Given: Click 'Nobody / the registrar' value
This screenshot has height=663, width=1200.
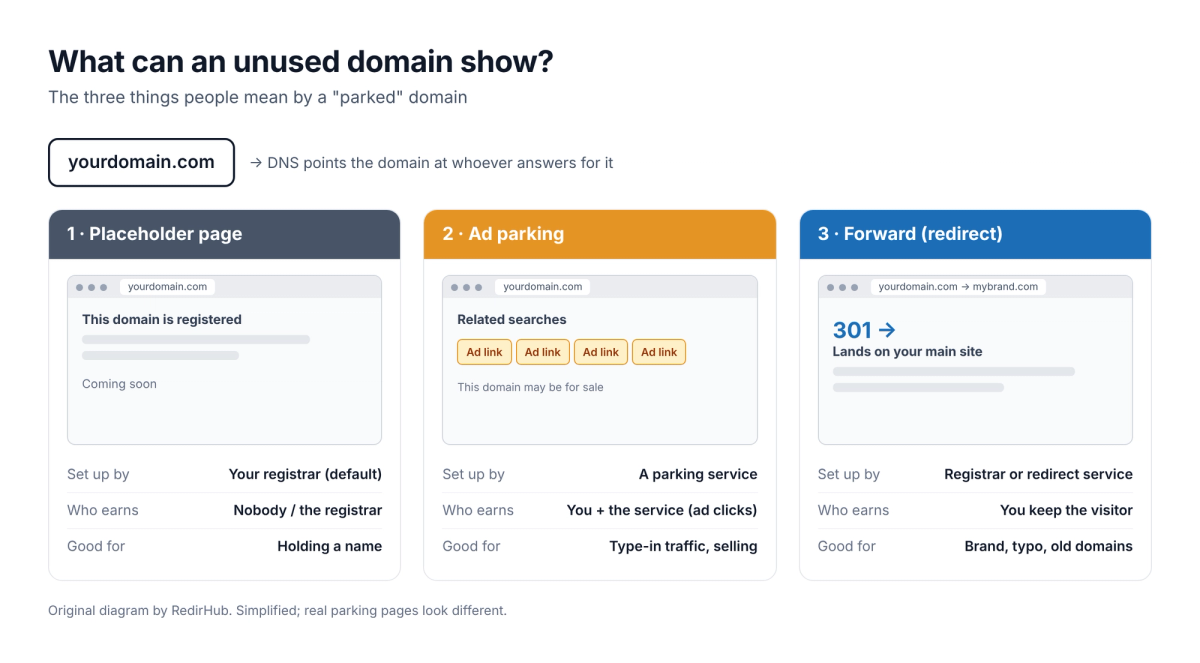Looking at the screenshot, I should 308,510.
